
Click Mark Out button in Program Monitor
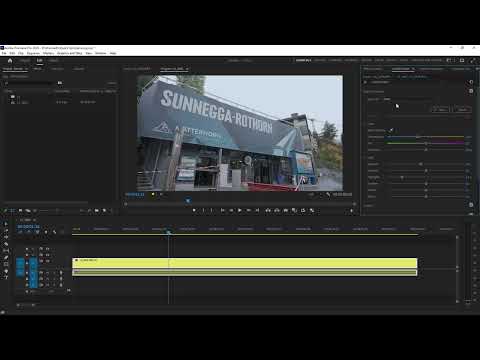(x=212, y=210)
